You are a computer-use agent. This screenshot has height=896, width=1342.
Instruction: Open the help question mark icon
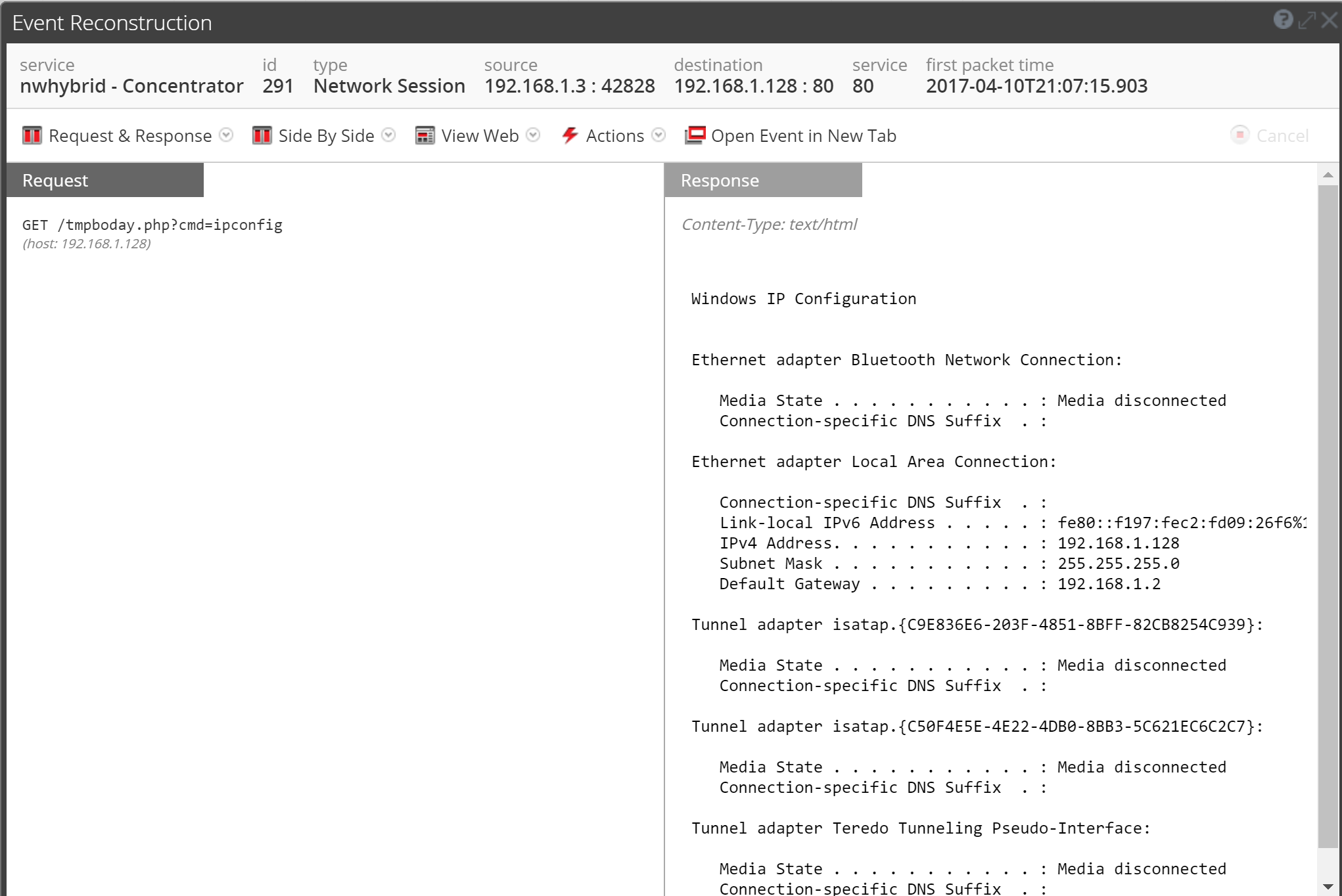[x=1283, y=20]
